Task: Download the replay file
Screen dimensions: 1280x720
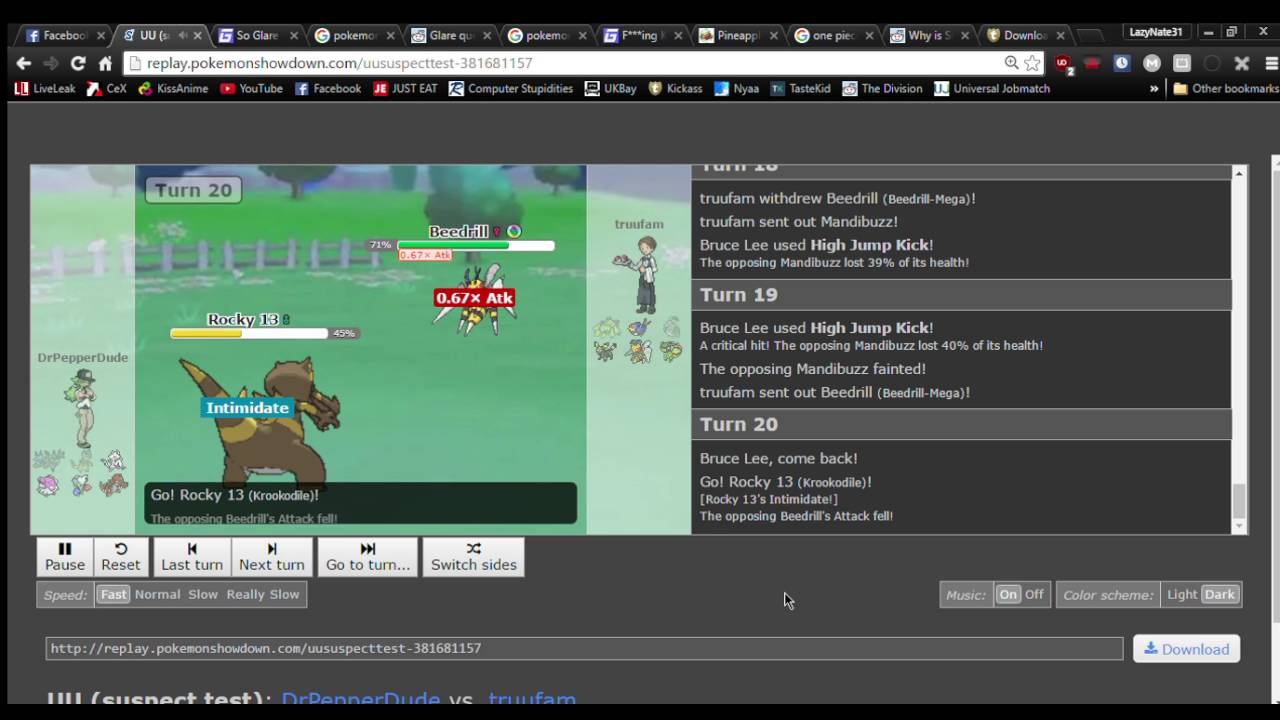Action: (1186, 649)
